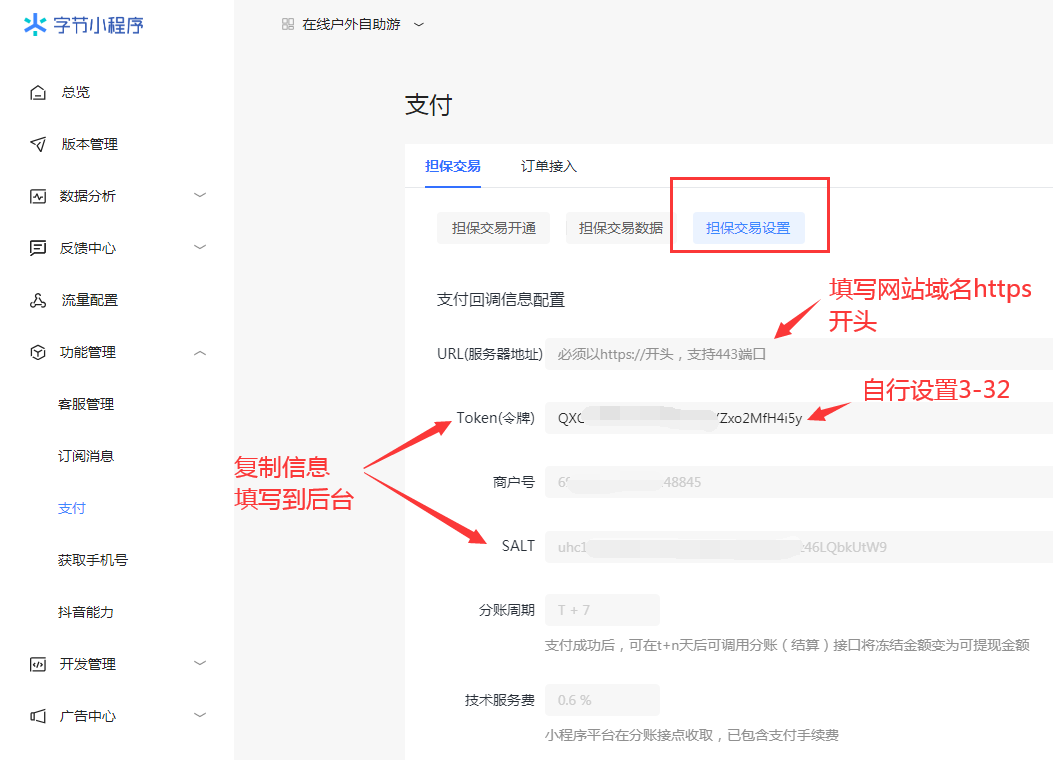1053x760 pixels.
Task: Click the 总览 home icon
Action: pyautogui.click(x=38, y=92)
